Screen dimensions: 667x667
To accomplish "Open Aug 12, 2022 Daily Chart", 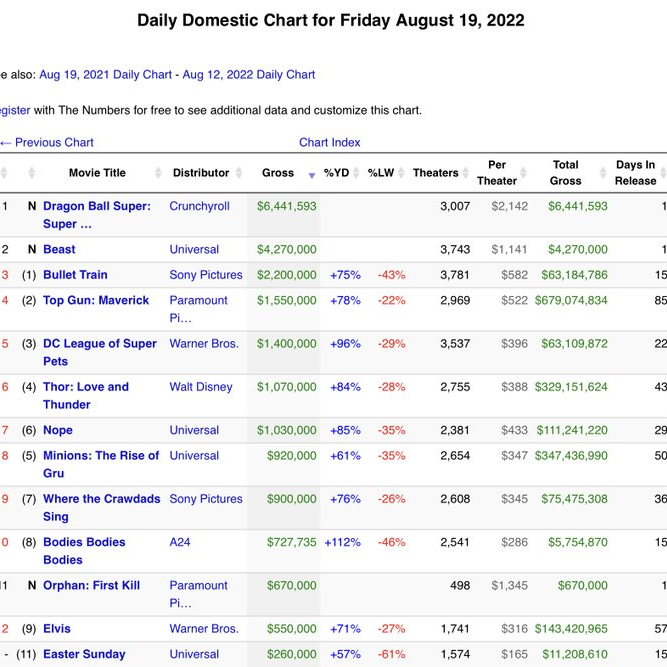I will (x=249, y=75).
